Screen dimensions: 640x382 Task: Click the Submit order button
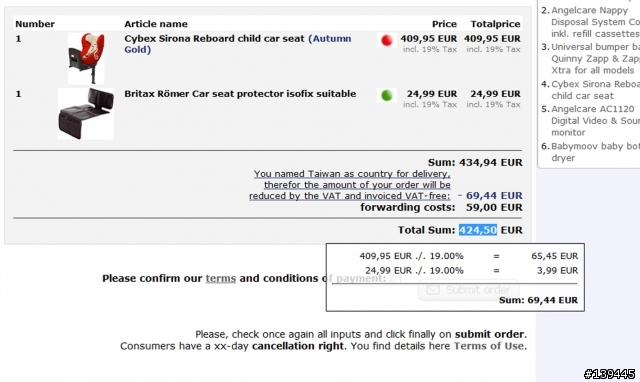point(469,290)
